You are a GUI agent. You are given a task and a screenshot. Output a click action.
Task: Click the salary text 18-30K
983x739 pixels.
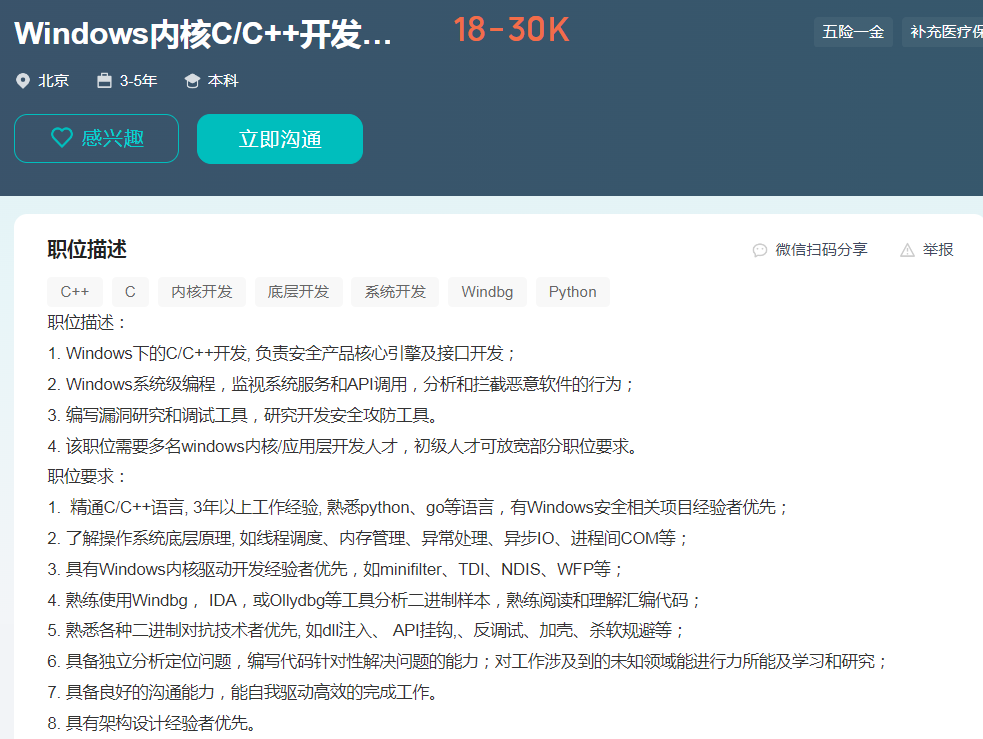coord(511,30)
